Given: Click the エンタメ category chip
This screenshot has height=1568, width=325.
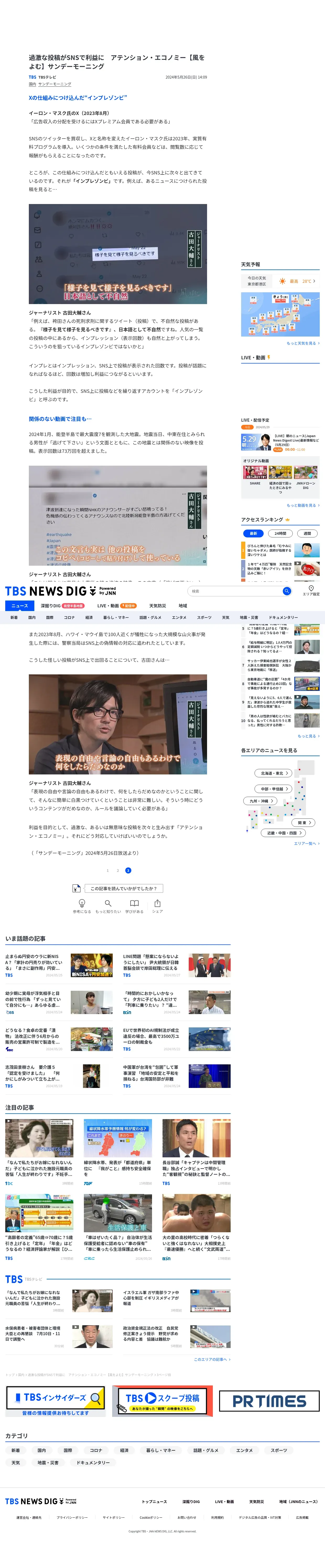Looking at the screenshot, I should click(x=245, y=1450).
